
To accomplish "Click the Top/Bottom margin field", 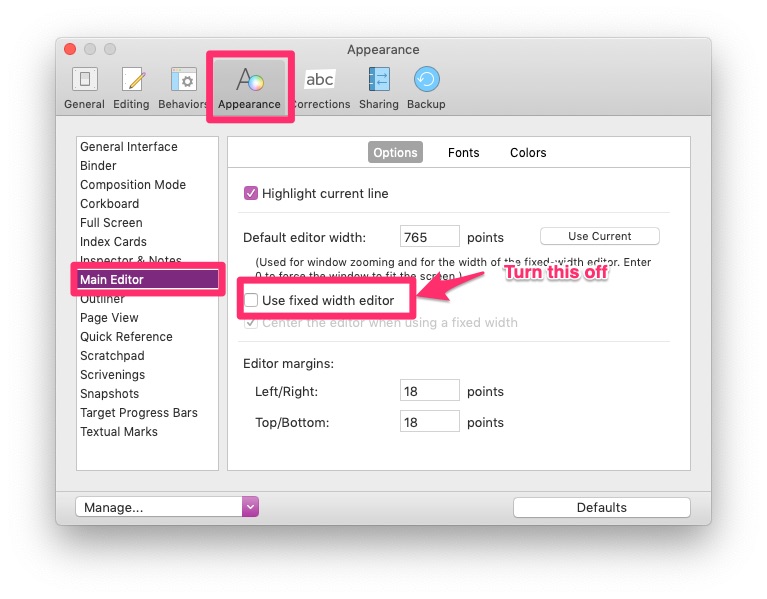I will click(x=429, y=422).
